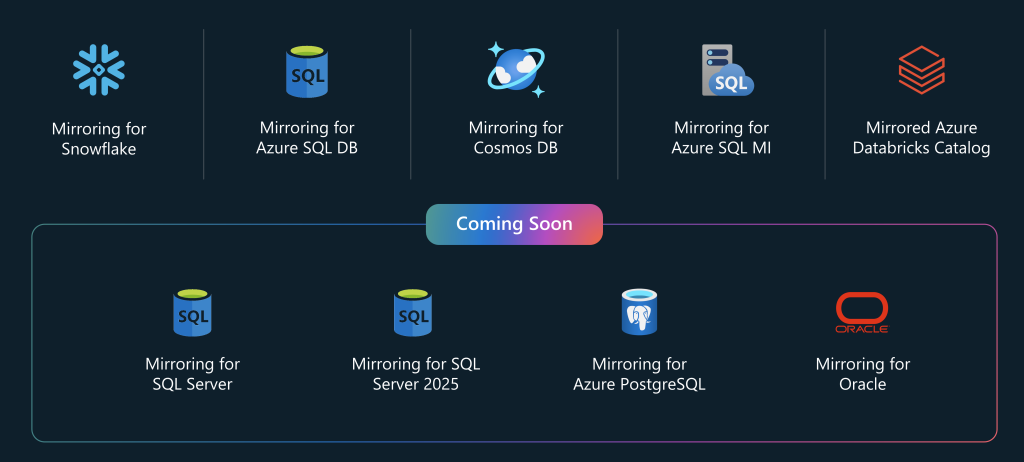Click the Azure Databricks stacked-layers logo
1024x462 pixels.
(x=921, y=70)
